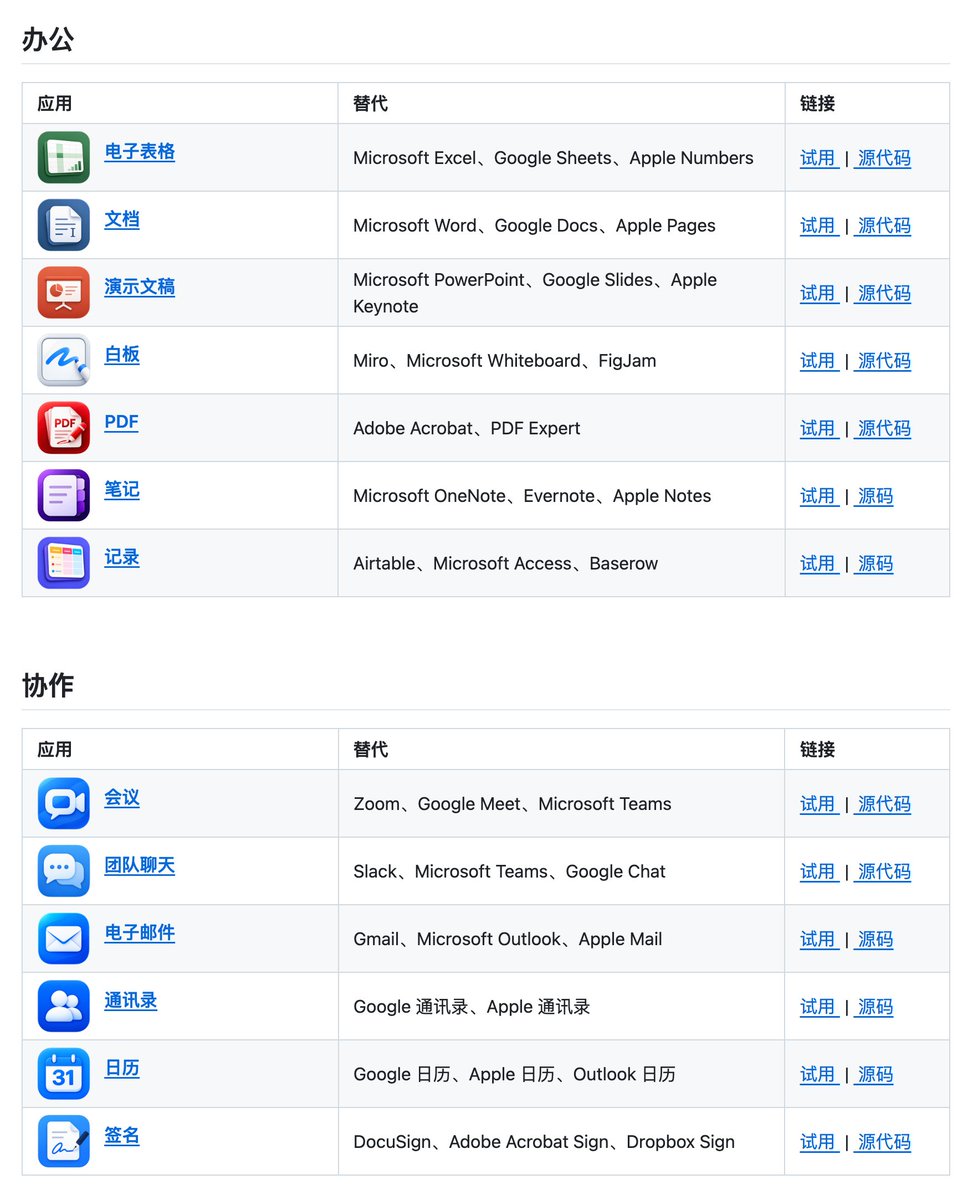The height and width of the screenshot is (1200, 973).
Task: Click the green 电子表格 spreadsheet app icon
Action: click(64, 158)
